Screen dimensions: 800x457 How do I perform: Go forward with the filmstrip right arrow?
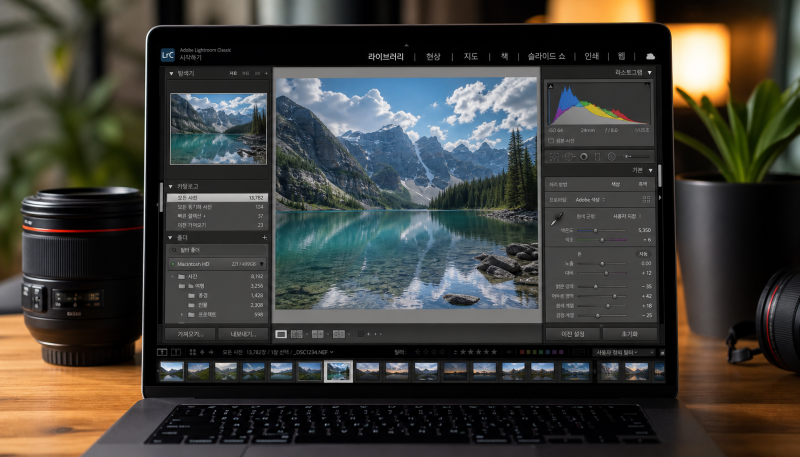coord(211,352)
